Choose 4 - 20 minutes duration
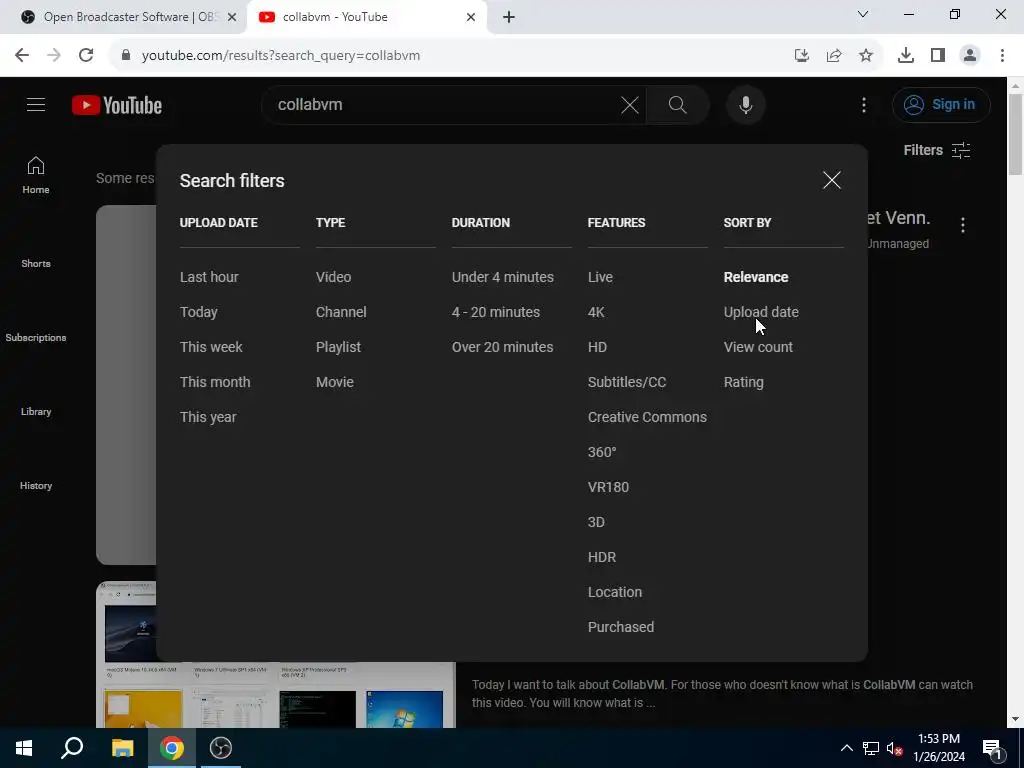The image size is (1024, 768). coord(496,312)
